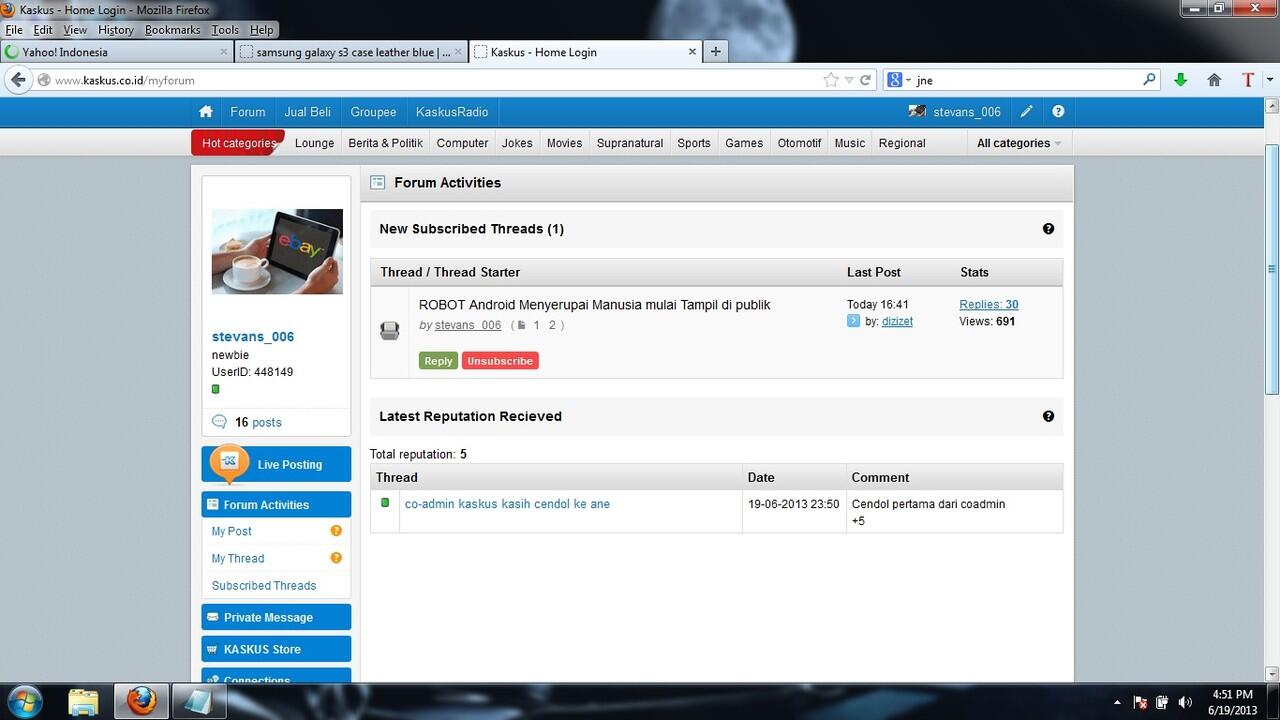The height and width of the screenshot is (720, 1280).
Task: Select the Lounge category
Action: click(x=314, y=143)
